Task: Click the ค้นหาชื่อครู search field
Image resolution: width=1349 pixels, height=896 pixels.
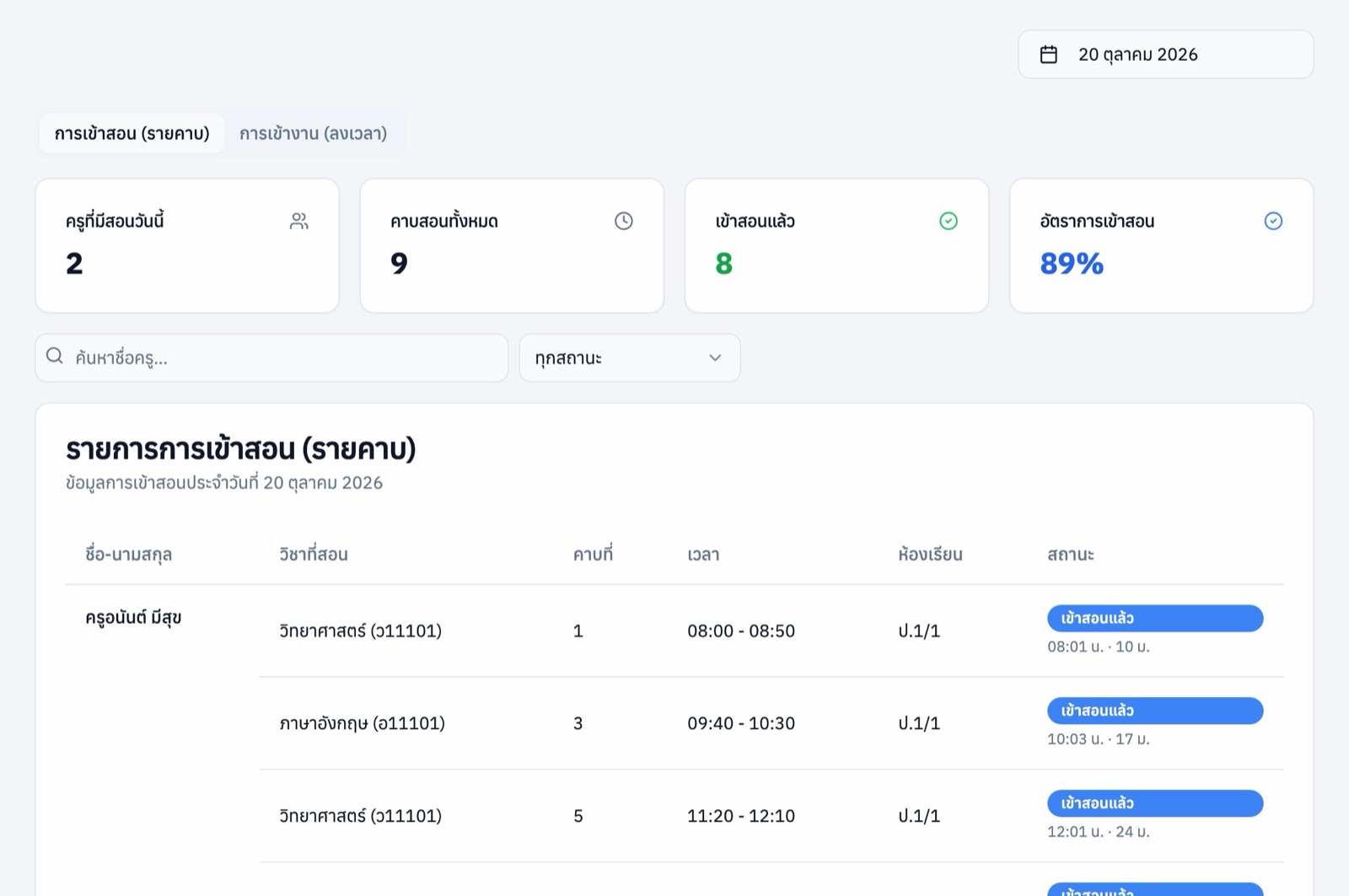Action: tap(271, 357)
